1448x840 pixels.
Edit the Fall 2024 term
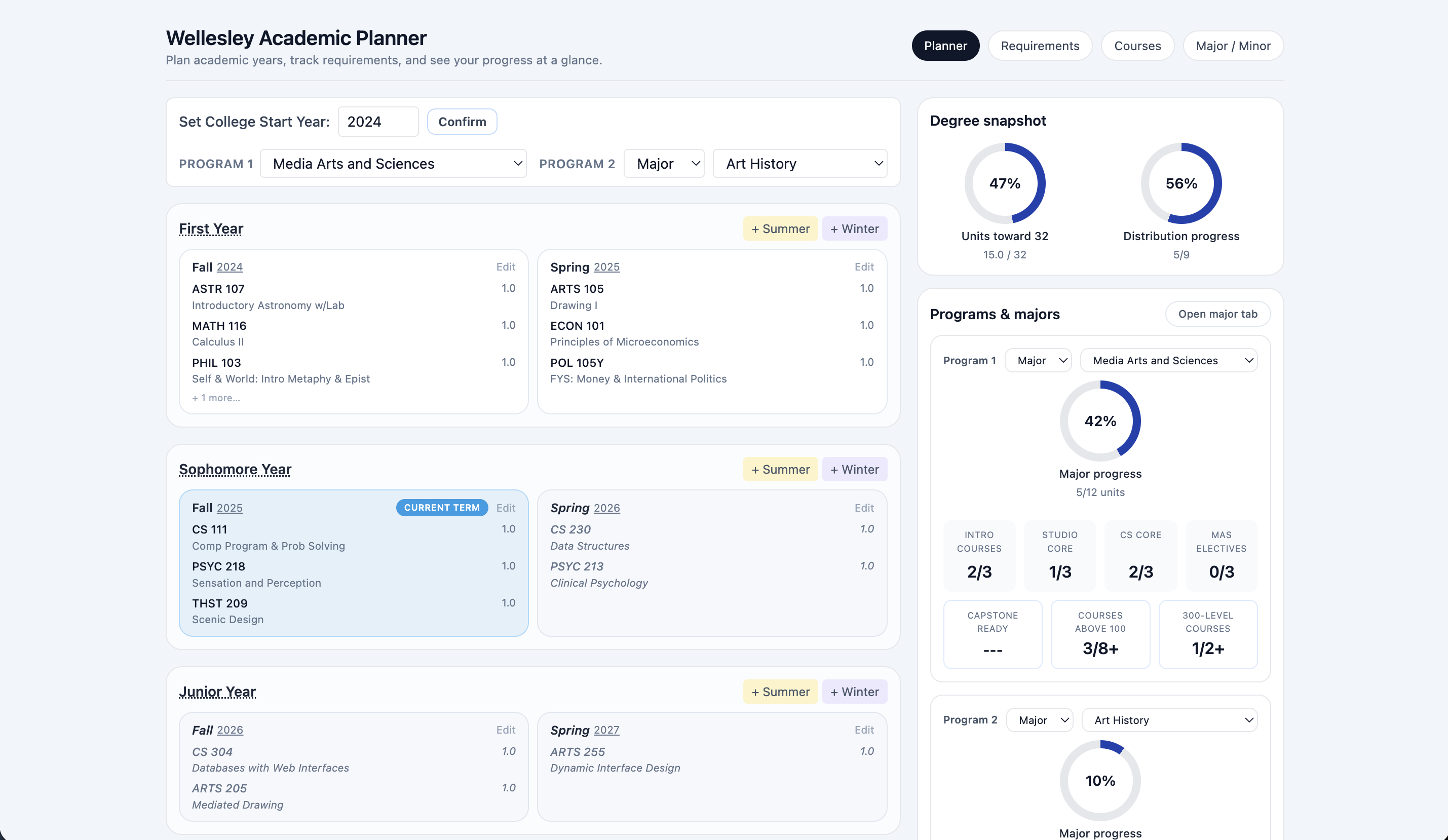pyautogui.click(x=505, y=266)
